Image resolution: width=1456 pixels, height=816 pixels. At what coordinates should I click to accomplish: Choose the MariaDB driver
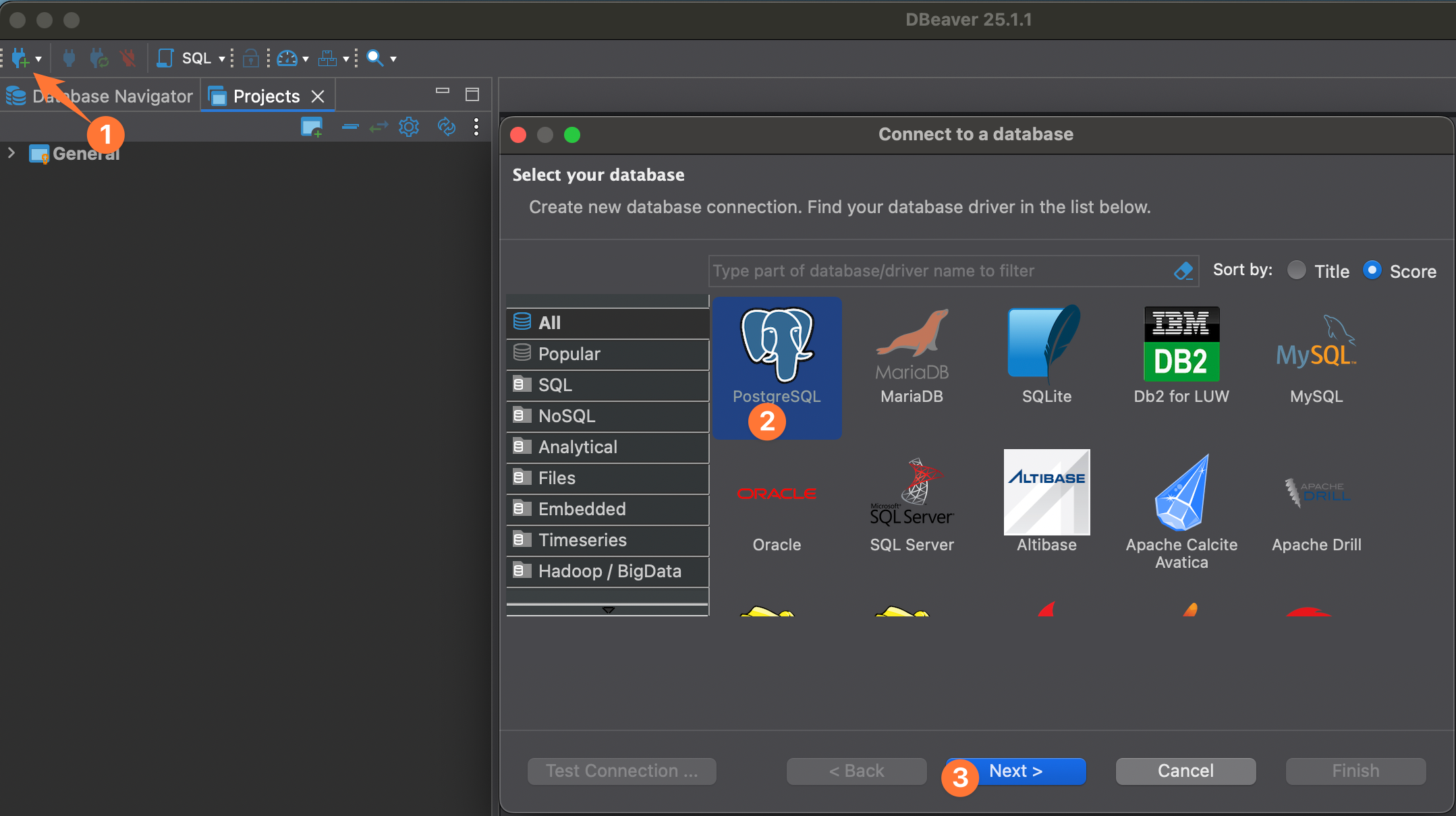point(912,356)
